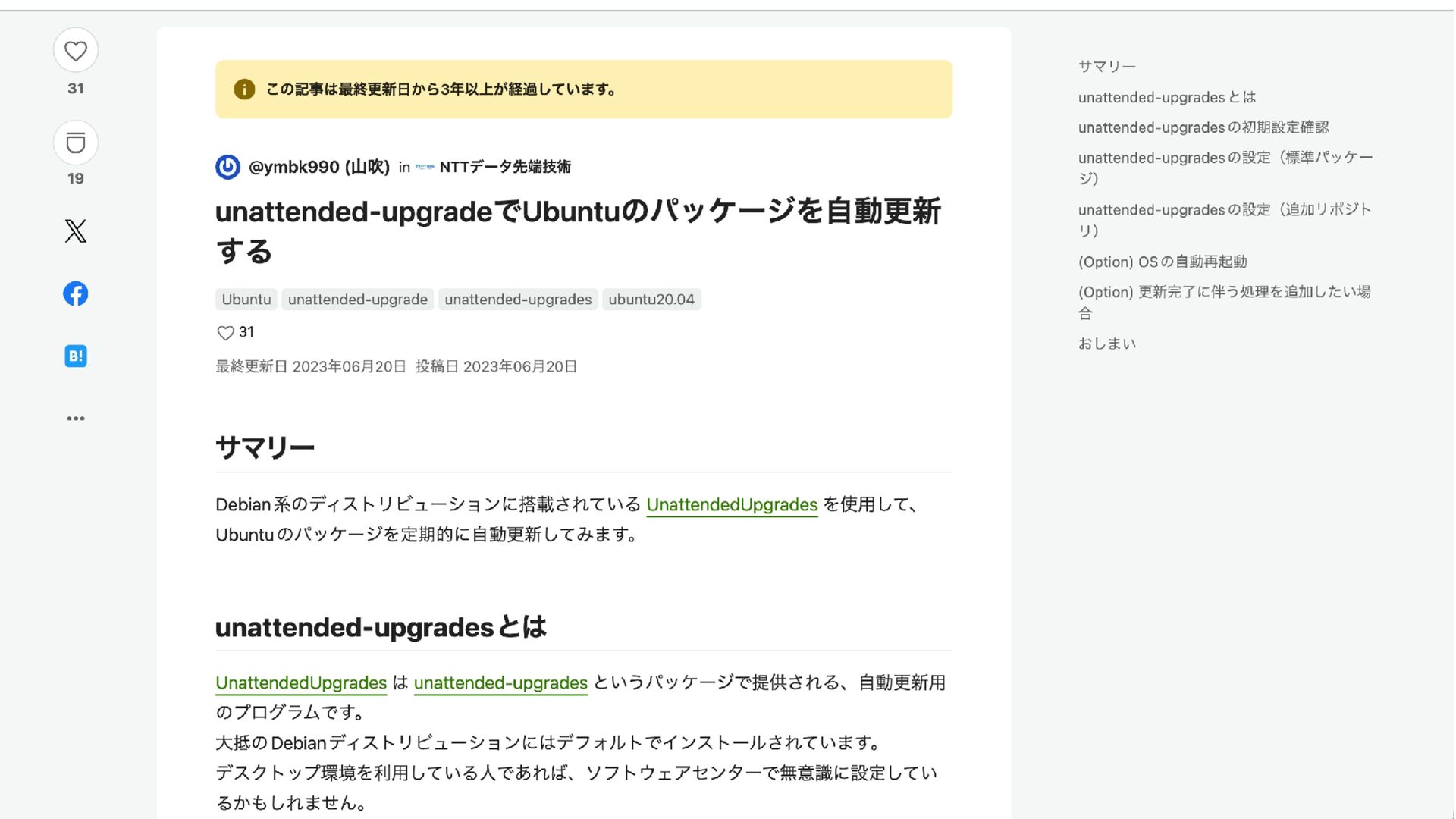Click the like count 31 under the sidebar heart
This screenshot has height=819, width=1456.
click(76, 89)
